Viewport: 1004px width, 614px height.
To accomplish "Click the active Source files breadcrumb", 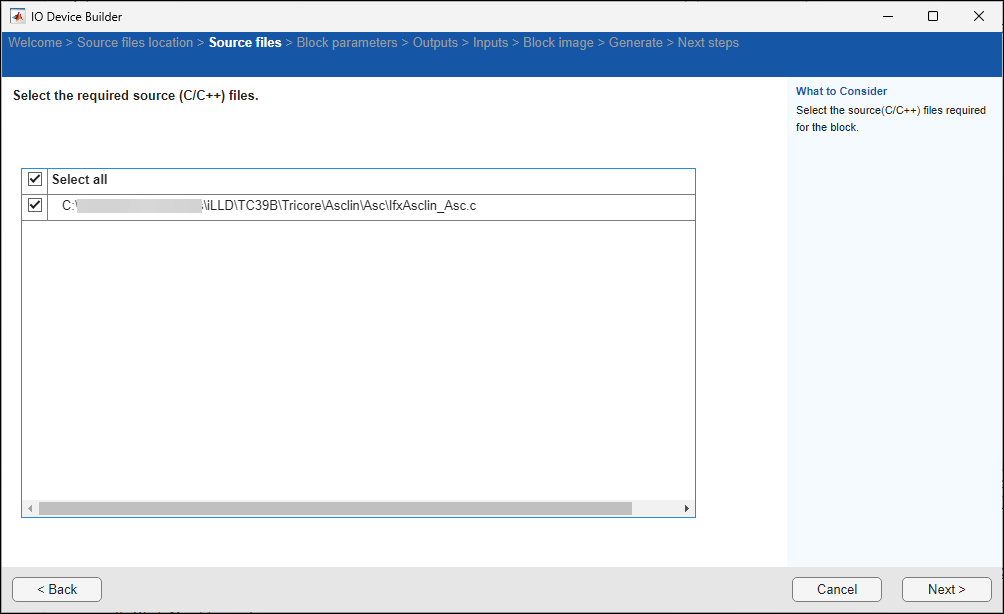I will [x=245, y=42].
